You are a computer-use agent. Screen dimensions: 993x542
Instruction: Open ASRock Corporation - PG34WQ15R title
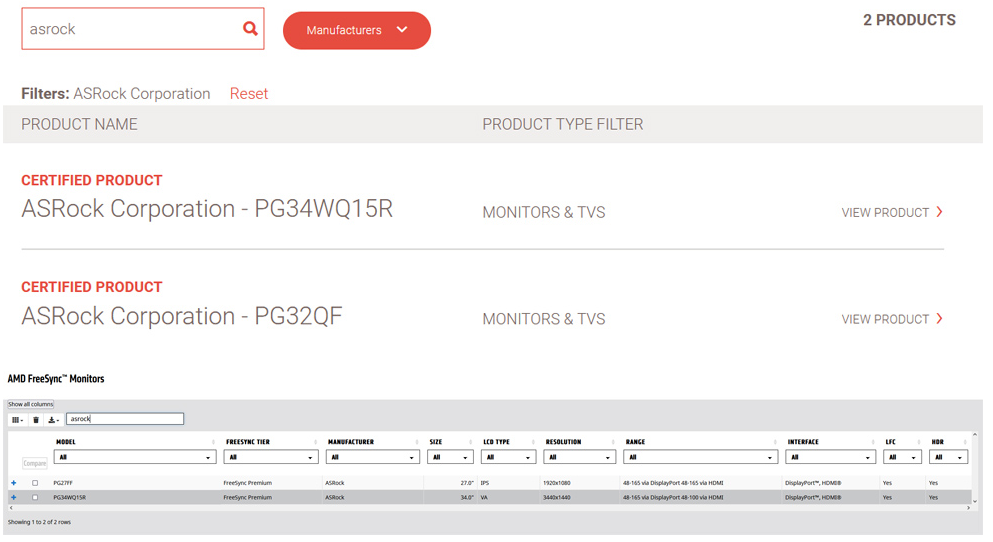pos(207,209)
